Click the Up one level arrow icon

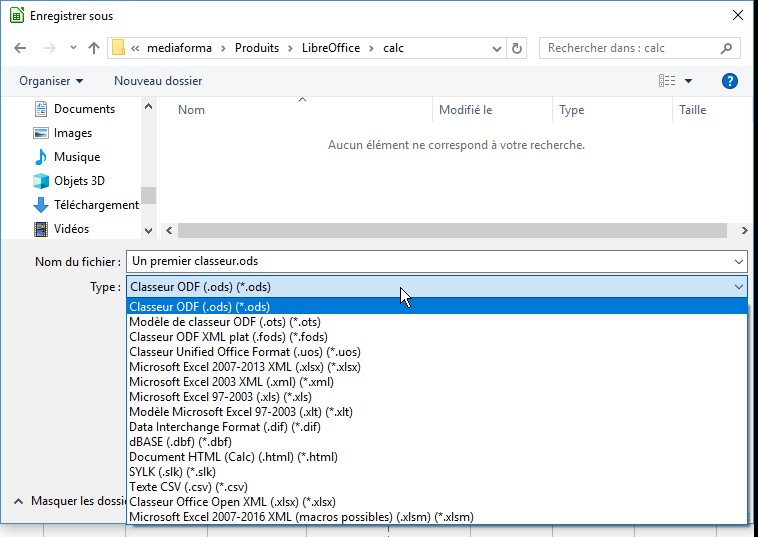94,48
